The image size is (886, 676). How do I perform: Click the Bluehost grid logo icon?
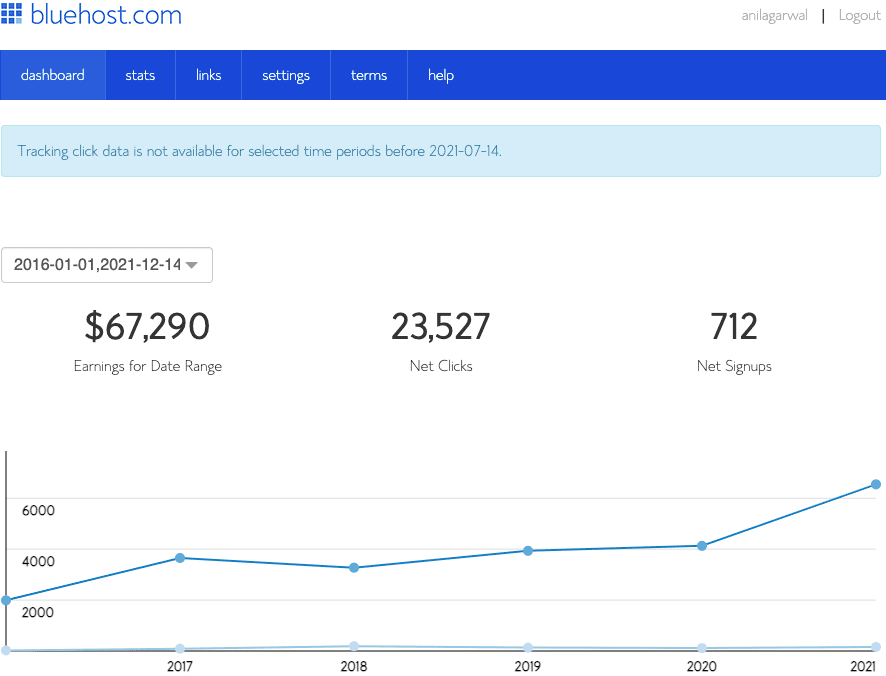click(x=14, y=14)
